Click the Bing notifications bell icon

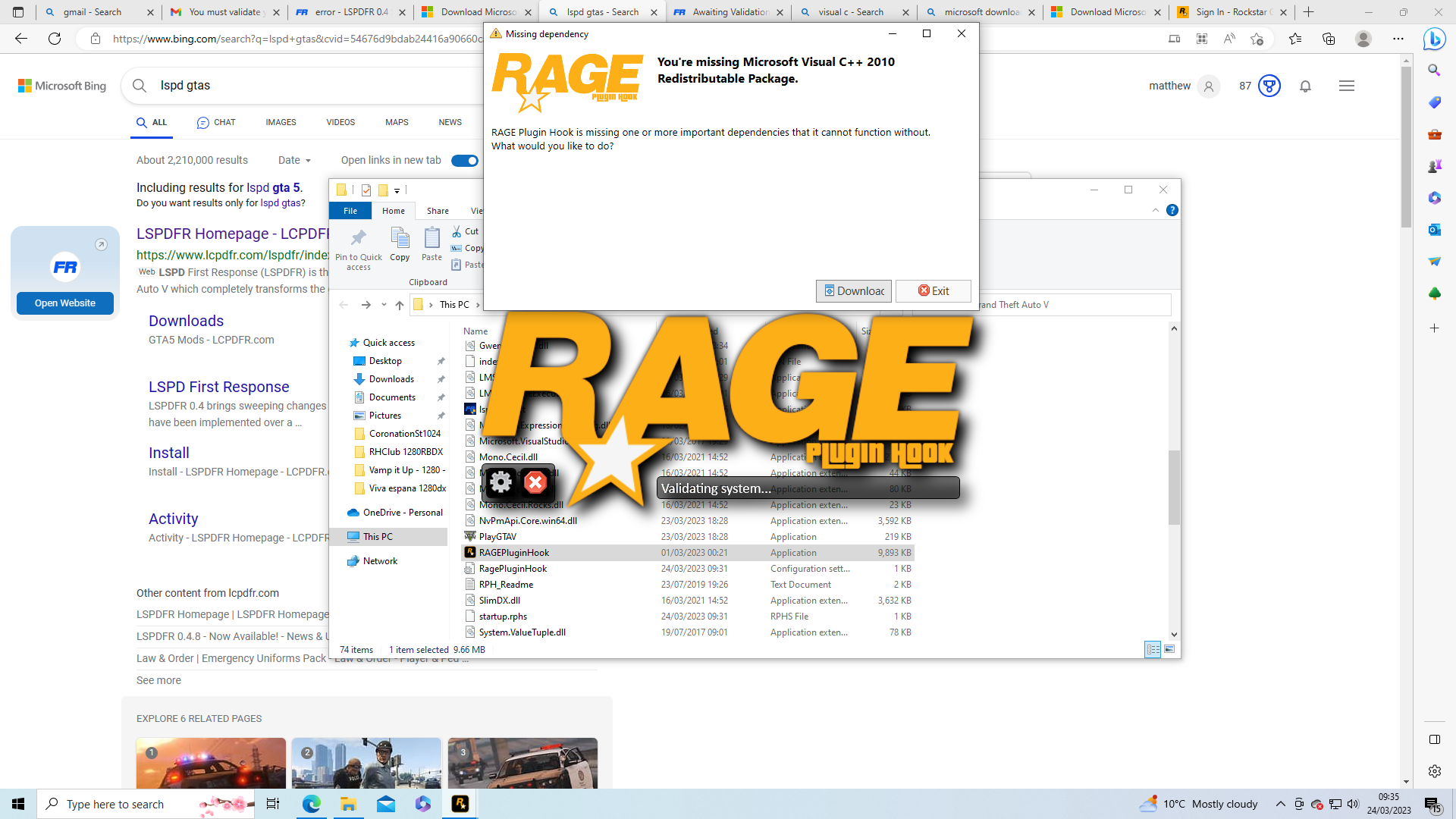tap(1305, 86)
